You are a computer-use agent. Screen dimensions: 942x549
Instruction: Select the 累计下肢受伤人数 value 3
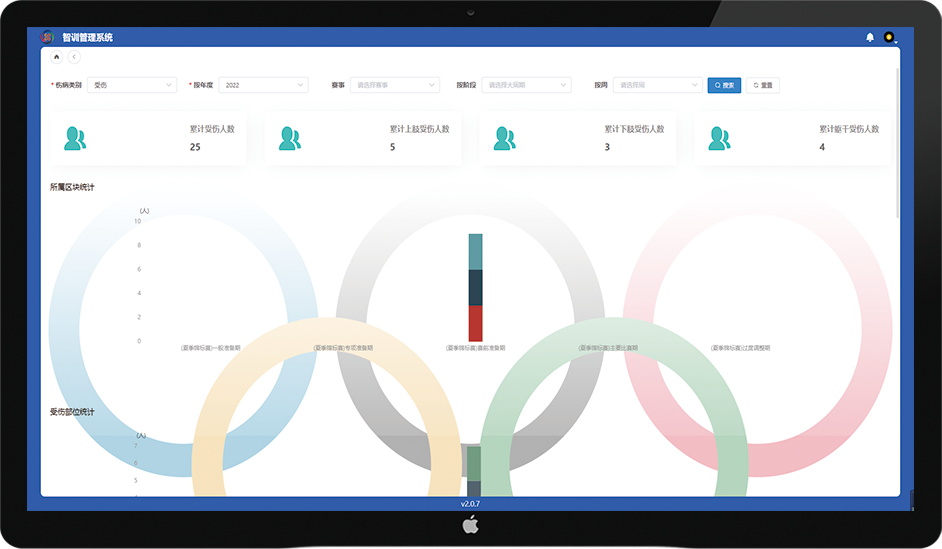[x=607, y=147]
